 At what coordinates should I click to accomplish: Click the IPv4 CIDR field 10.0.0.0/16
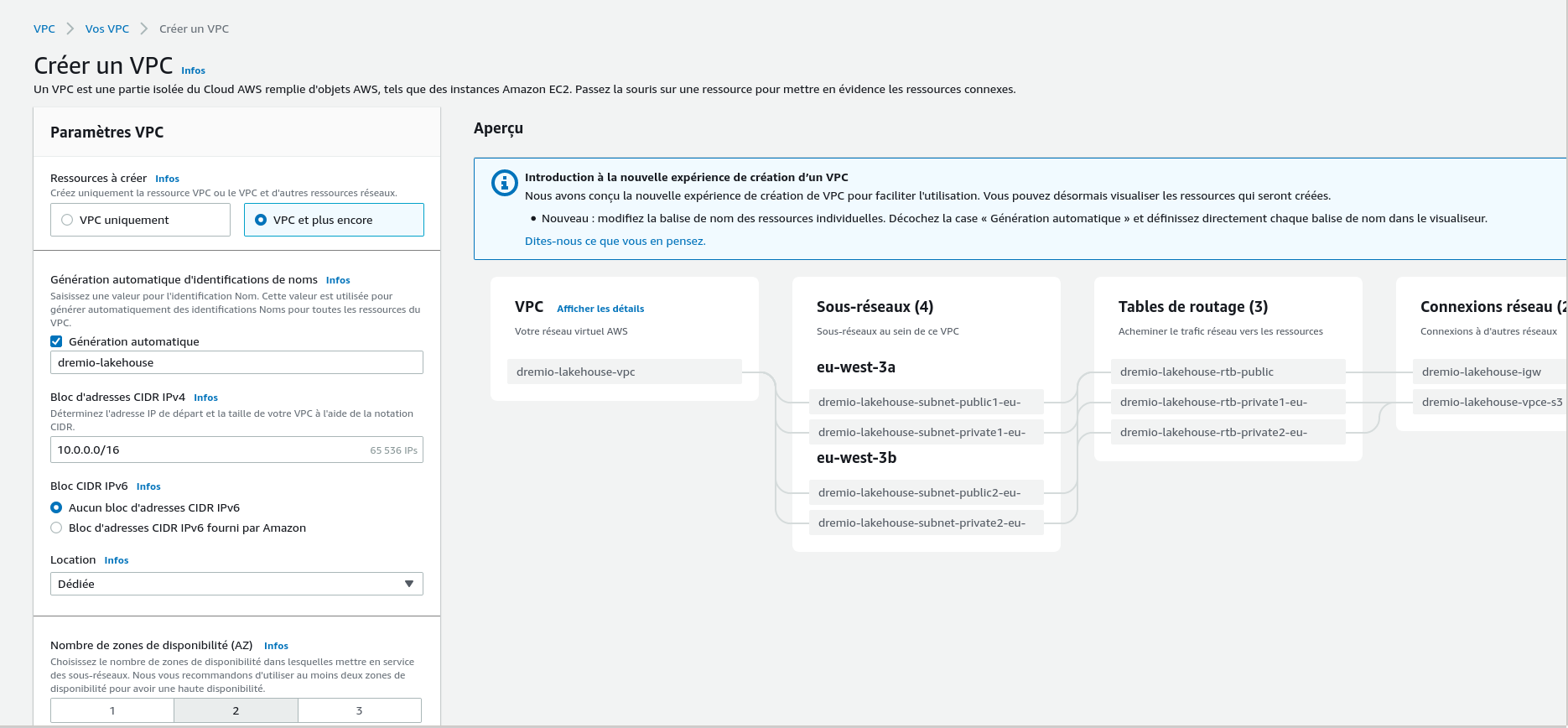tap(236, 450)
